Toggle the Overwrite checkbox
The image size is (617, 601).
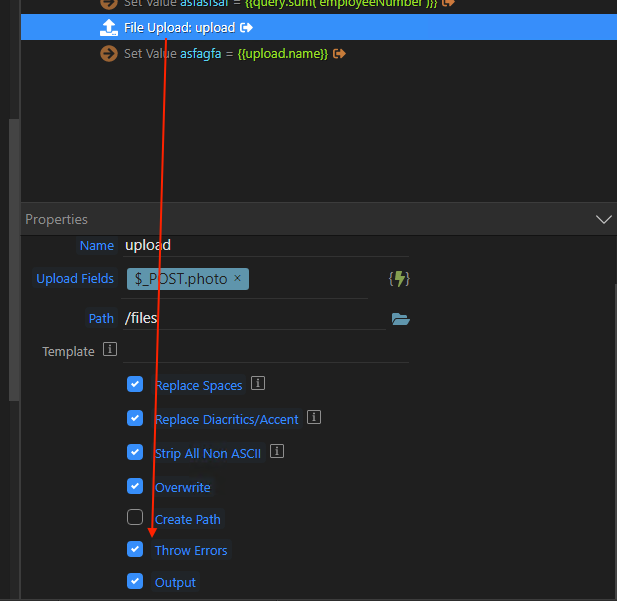(135, 486)
